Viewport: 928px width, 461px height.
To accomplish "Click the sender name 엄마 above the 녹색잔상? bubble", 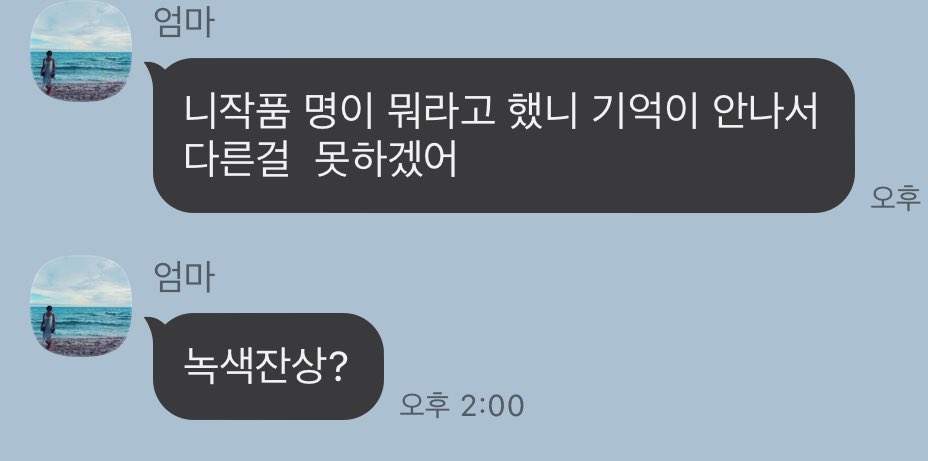I will click(183, 278).
